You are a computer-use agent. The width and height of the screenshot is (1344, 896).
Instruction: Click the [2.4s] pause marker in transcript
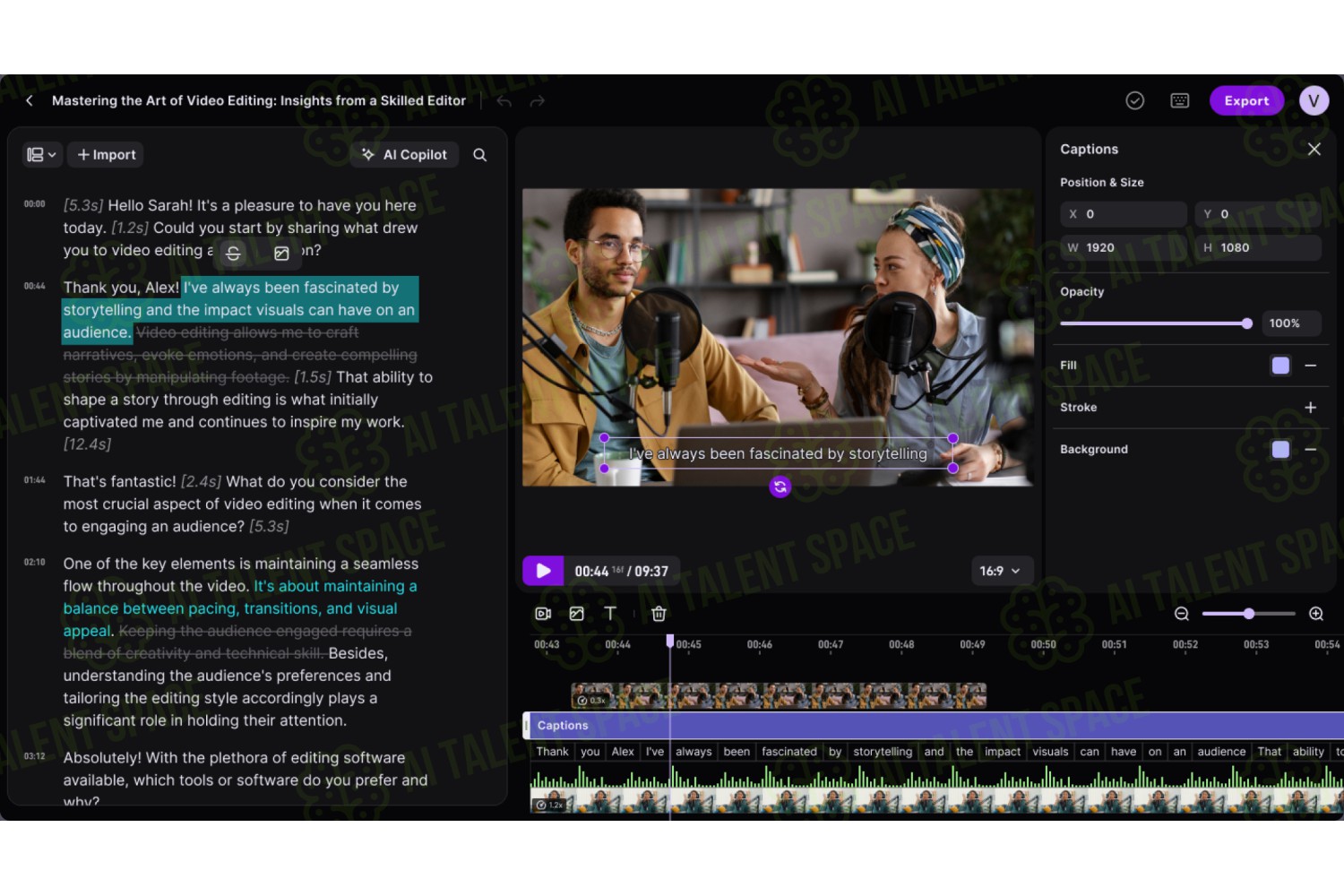[201, 482]
